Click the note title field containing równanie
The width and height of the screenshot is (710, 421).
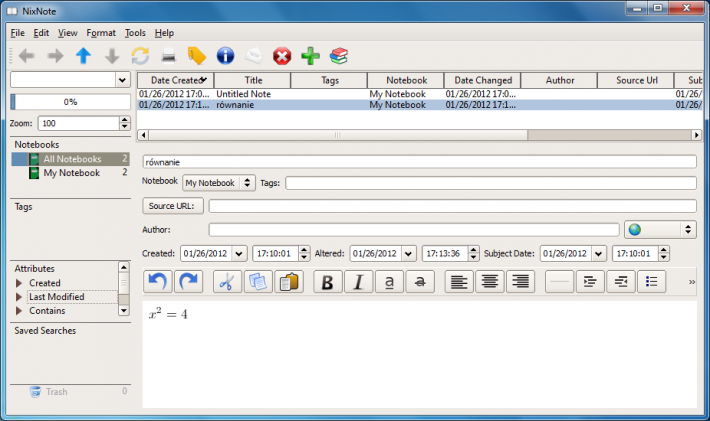419,162
